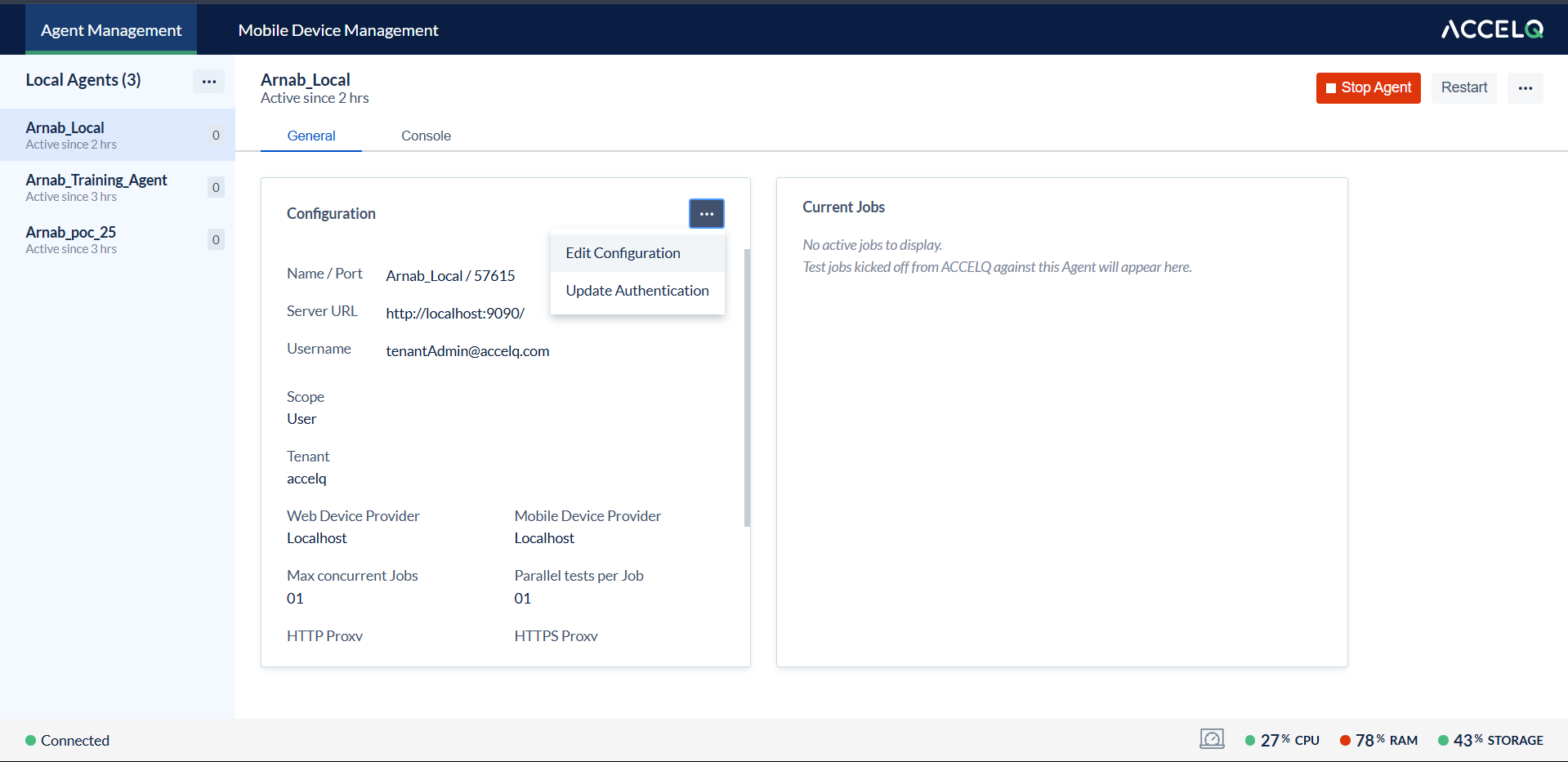This screenshot has width=1568, height=762.
Task: Click the Configuration panel scrollbar
Action: click(747, 388)
